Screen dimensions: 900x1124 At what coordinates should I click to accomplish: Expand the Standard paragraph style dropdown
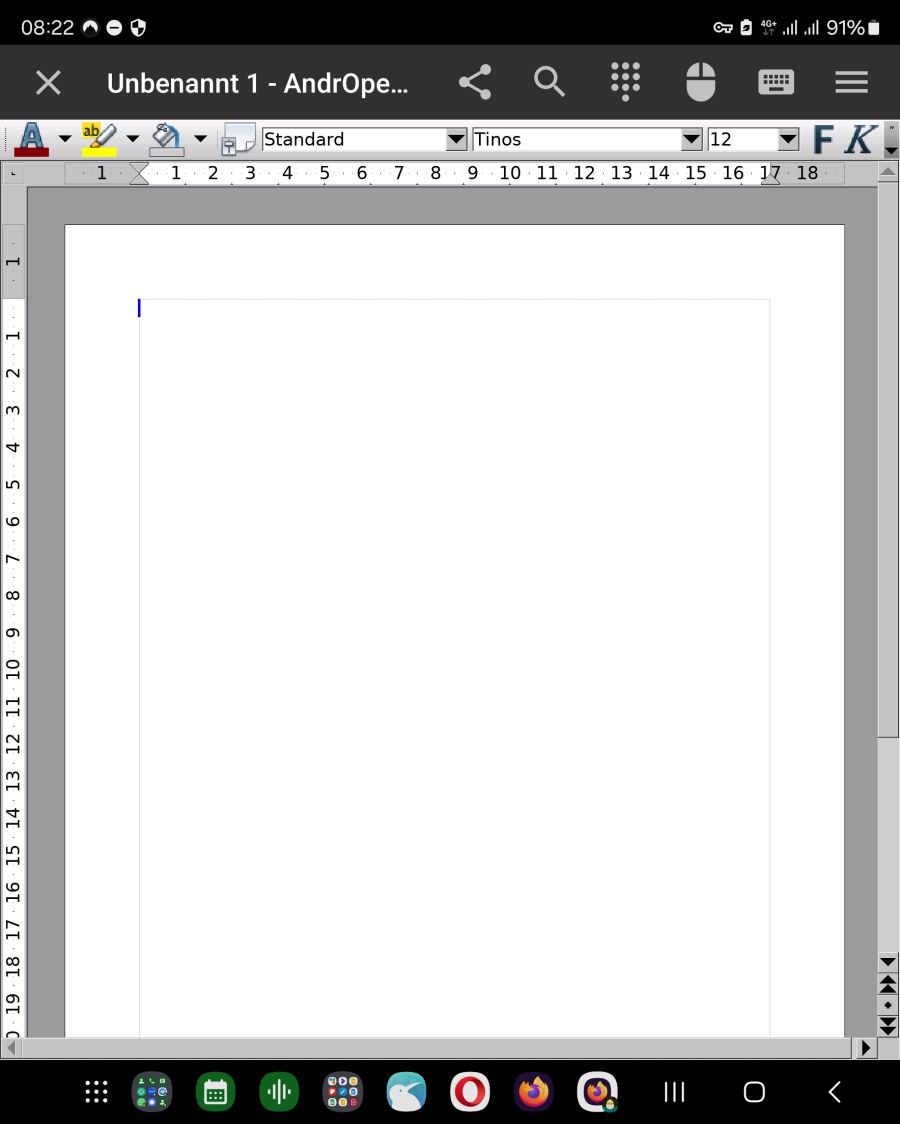[x=456, y=140]
